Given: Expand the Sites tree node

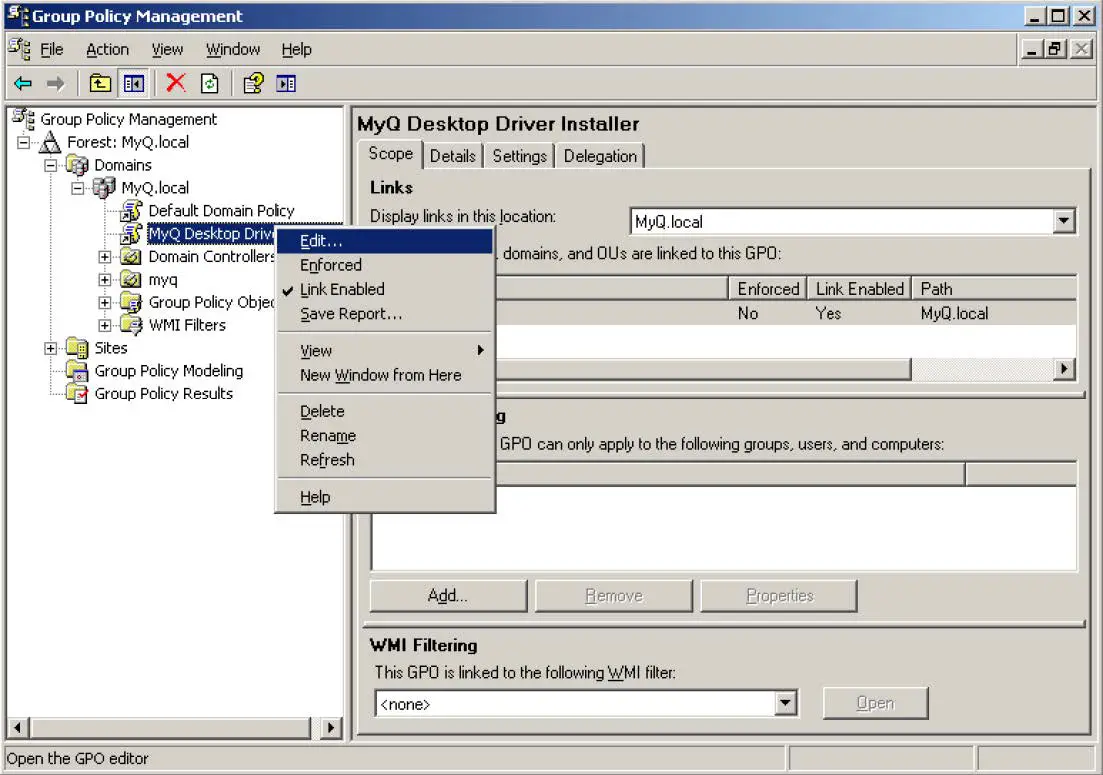Looking at the screenshot, I should [x=51, y=348].
